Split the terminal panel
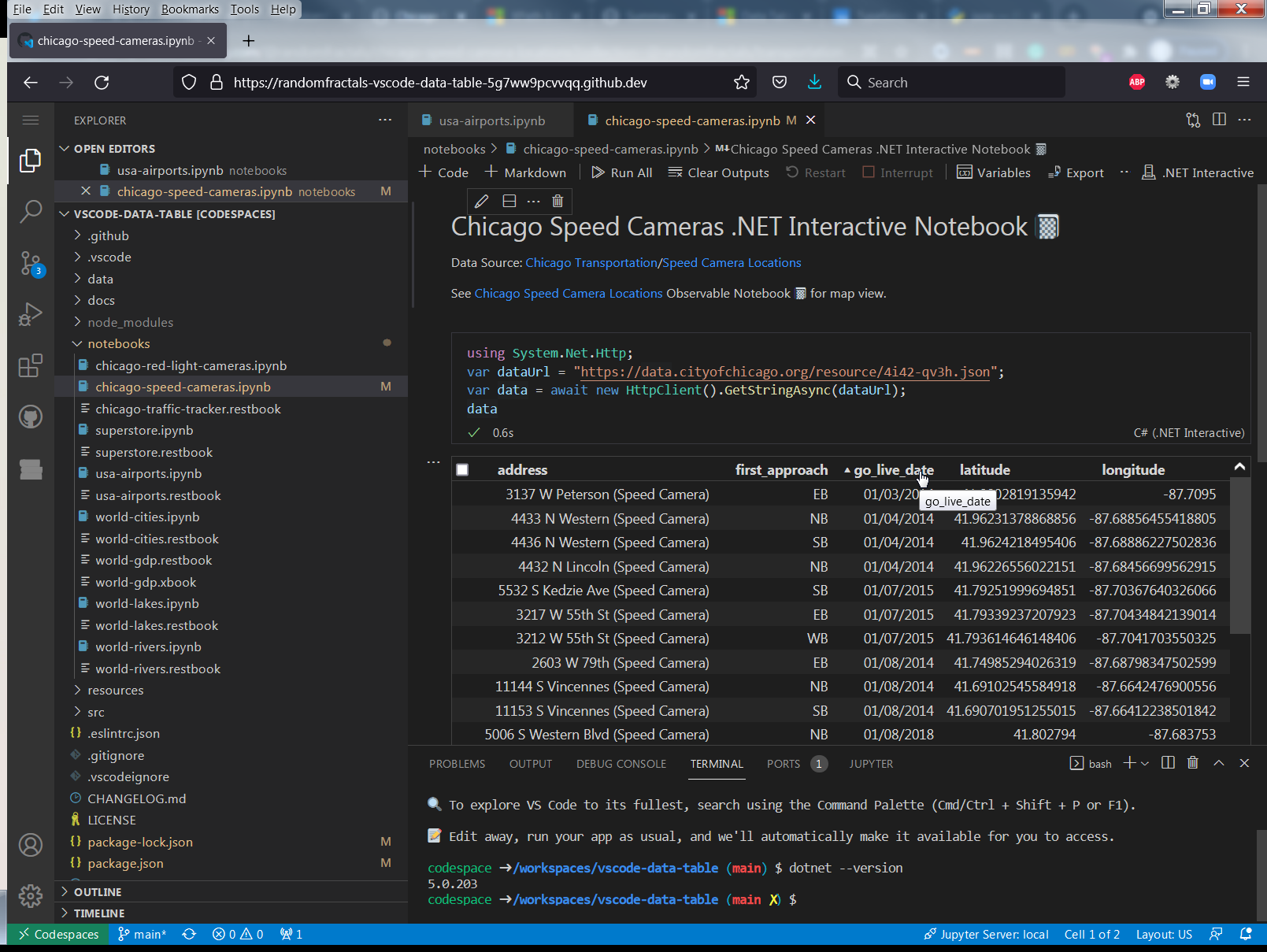The width and height of the screenshot is (1267, 952). click(x=1169, y=763)
